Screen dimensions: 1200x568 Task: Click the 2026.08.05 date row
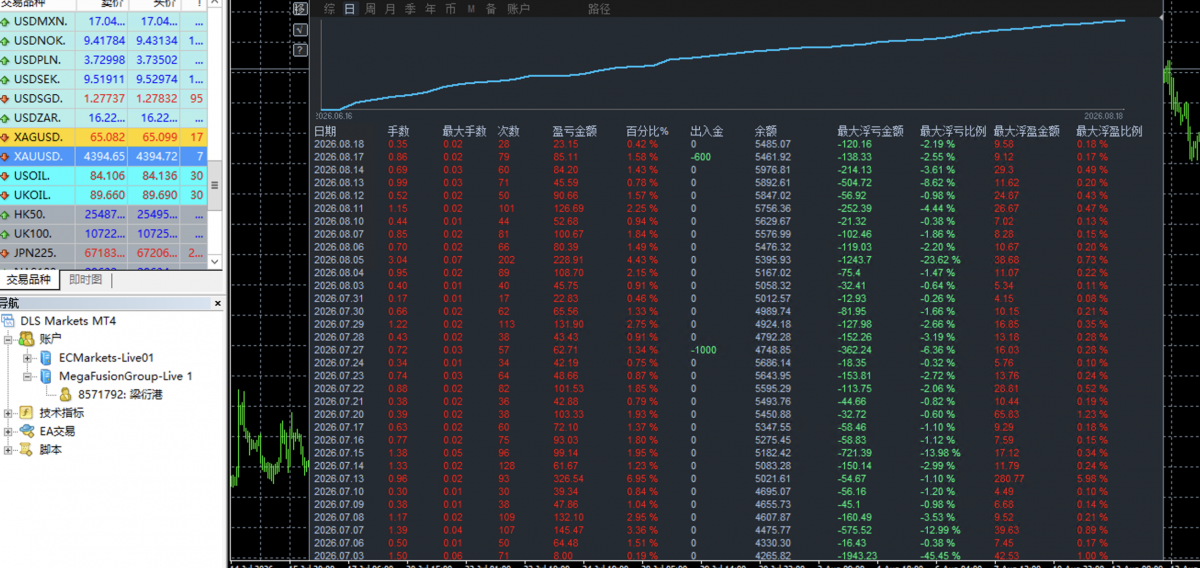click(x=337, y=259)
